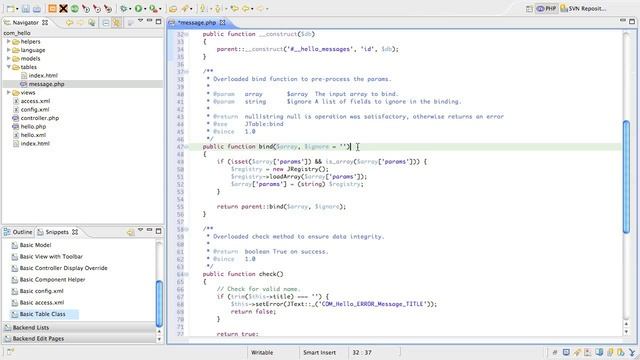This screenshot has width=640, height=360.
Task: Switch to the PHP perspective
Action: point(547,9)
